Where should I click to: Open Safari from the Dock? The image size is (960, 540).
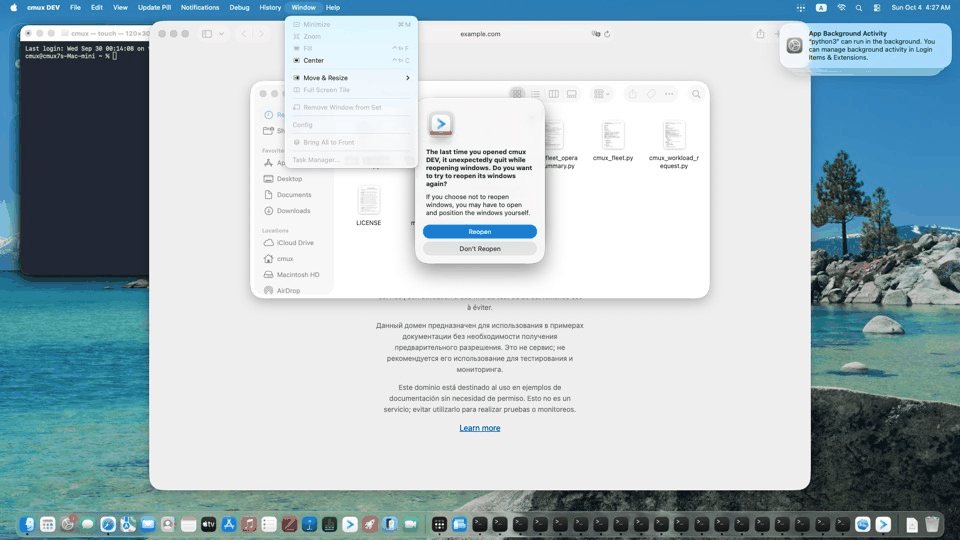coord(108,524)
